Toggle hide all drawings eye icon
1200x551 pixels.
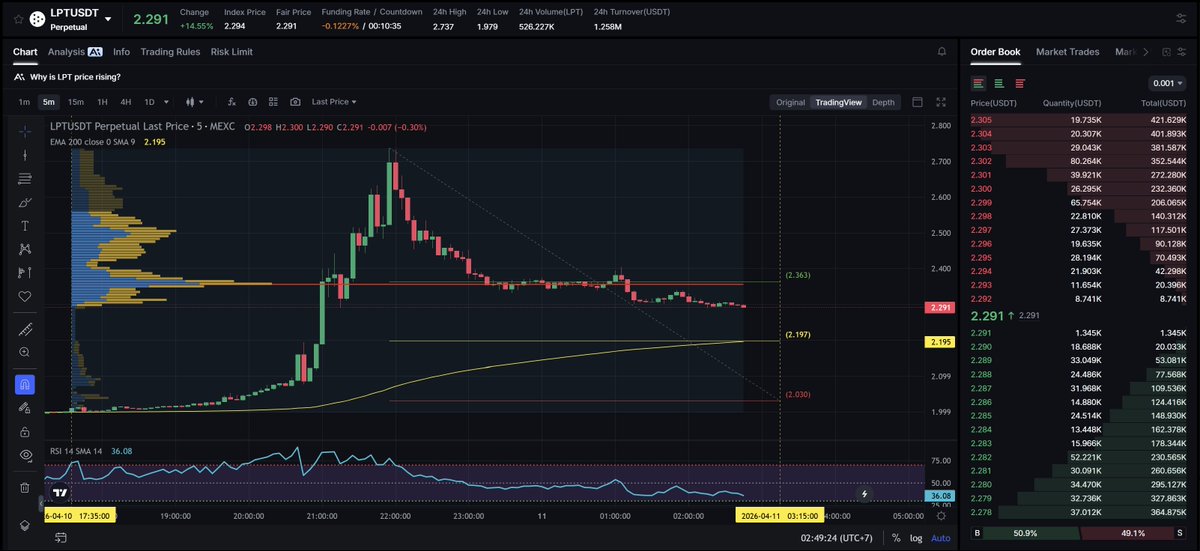point(25,455)
